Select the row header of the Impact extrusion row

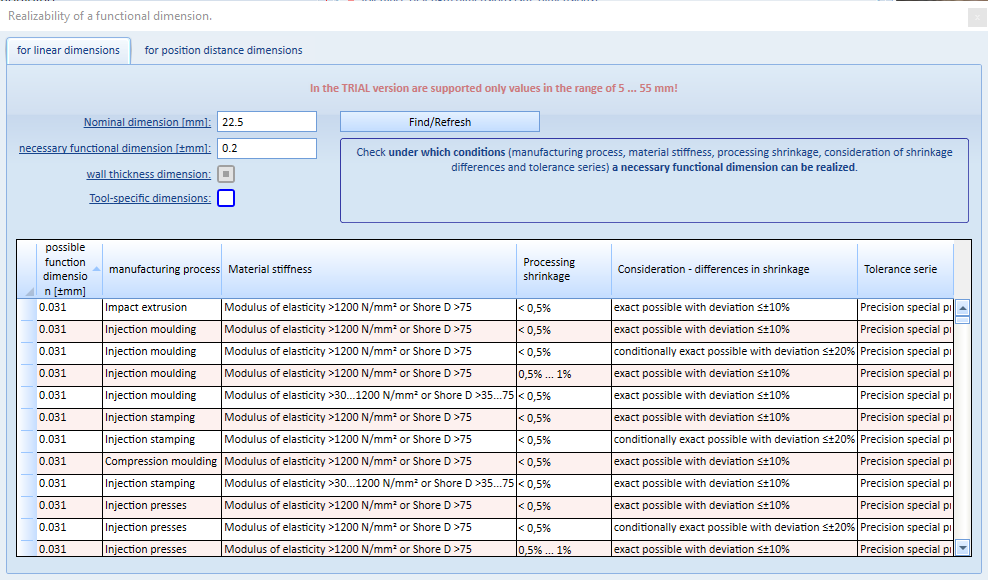coord(27,309)
